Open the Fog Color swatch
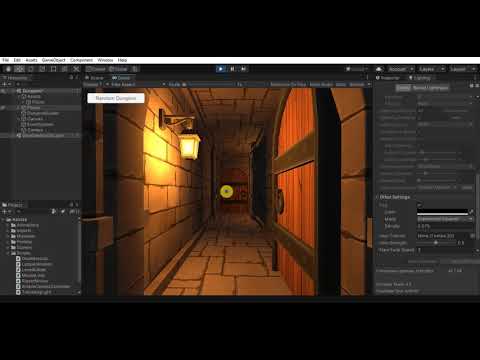Screen dimensions: 480x360 pyautogui.click(x=442, y=212)
